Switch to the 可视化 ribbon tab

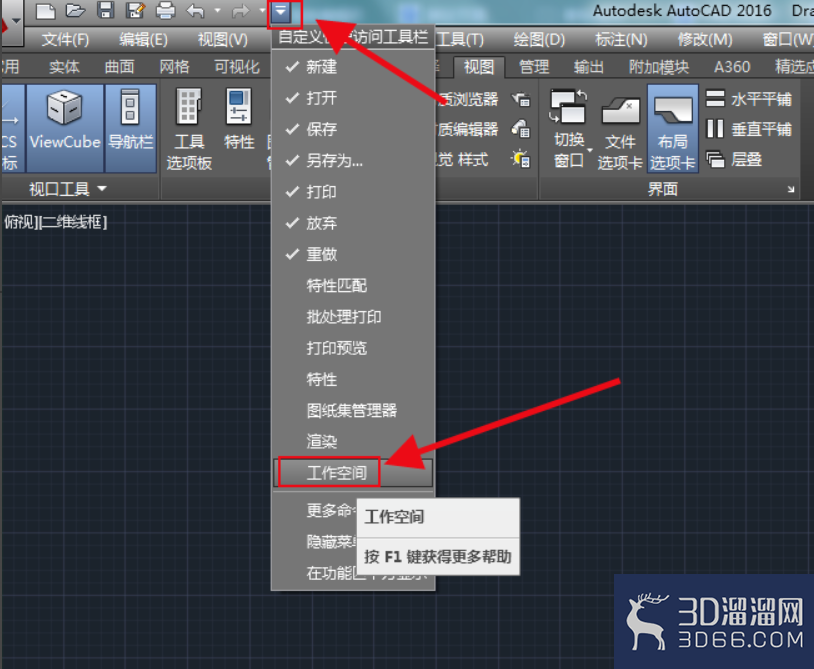237,66
